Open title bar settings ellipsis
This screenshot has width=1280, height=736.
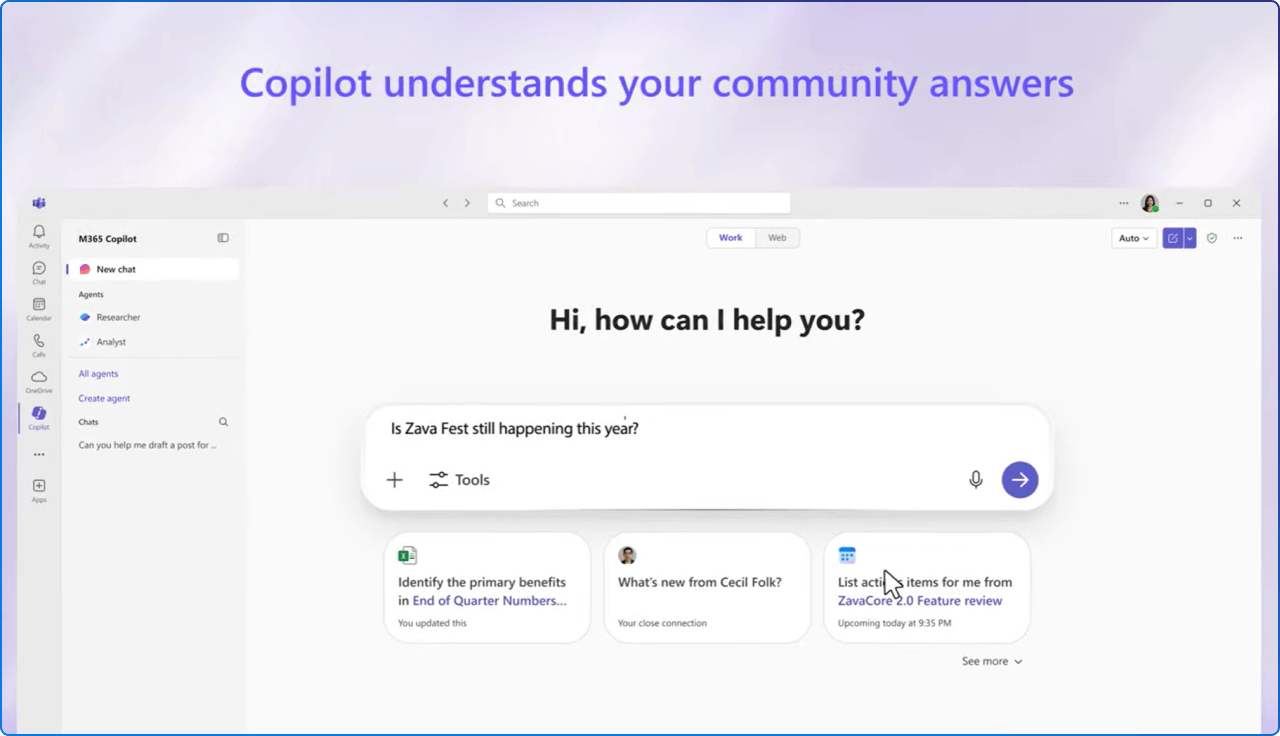1124,203
